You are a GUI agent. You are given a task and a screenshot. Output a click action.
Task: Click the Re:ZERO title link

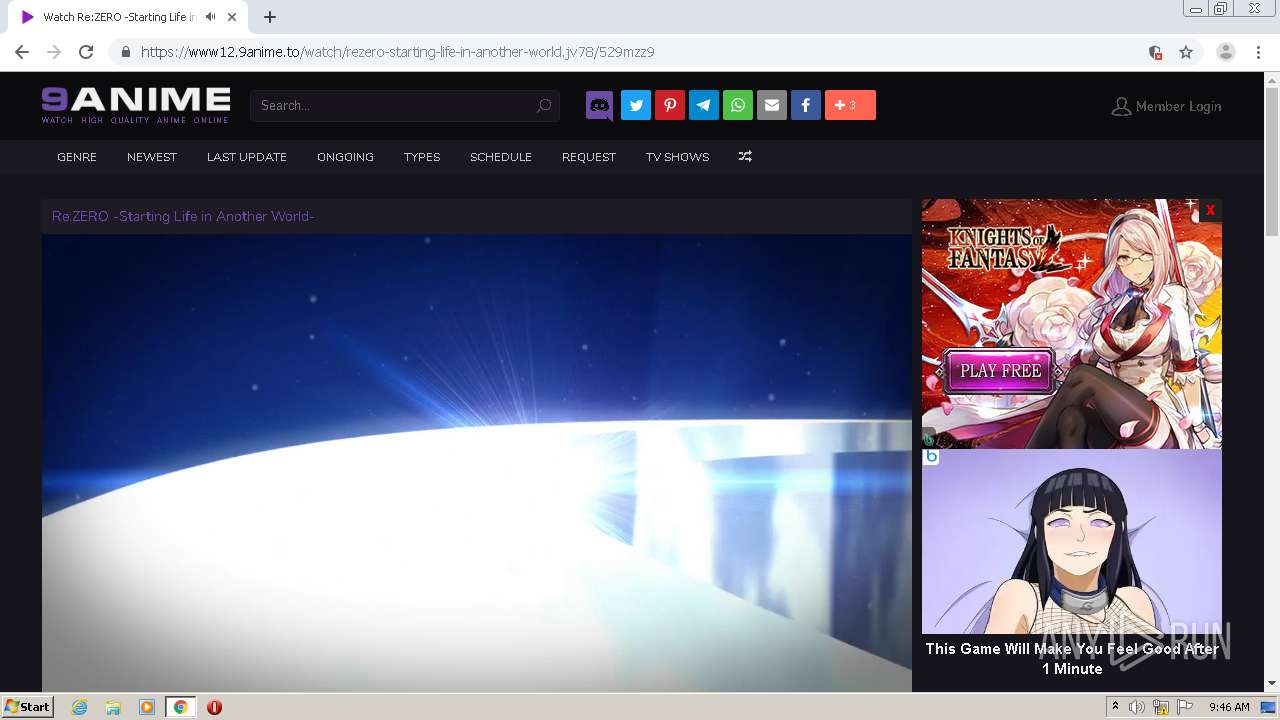183,216
